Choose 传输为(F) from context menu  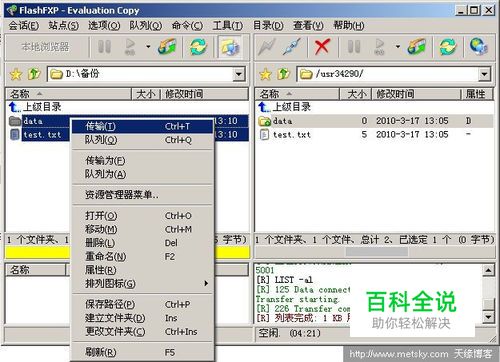[x=143, y=160]
